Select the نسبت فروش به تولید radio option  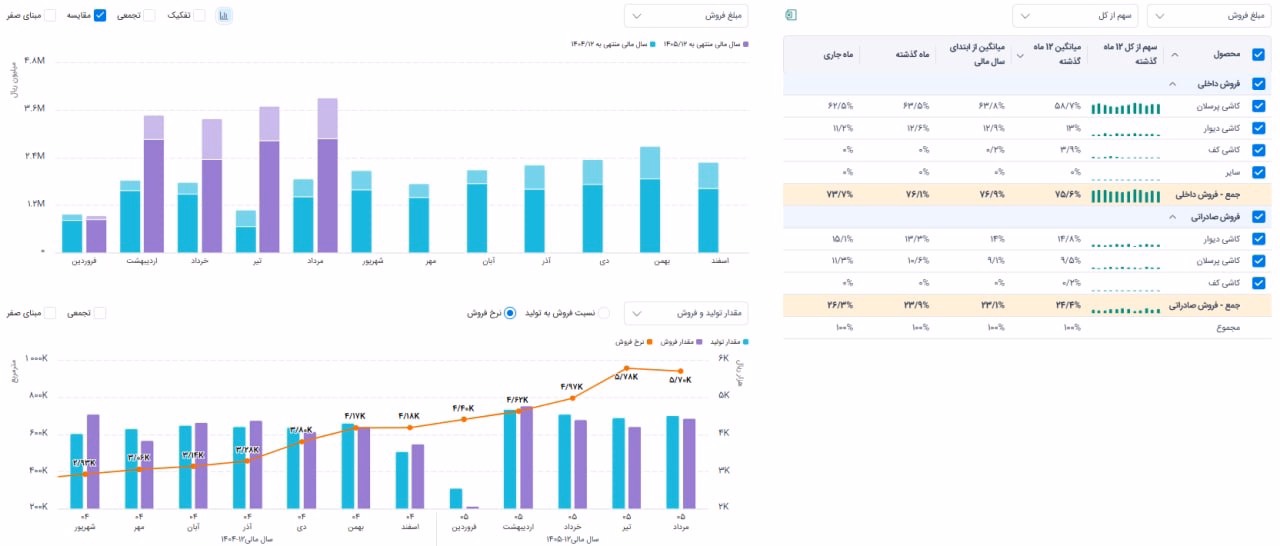coord(603,313)
